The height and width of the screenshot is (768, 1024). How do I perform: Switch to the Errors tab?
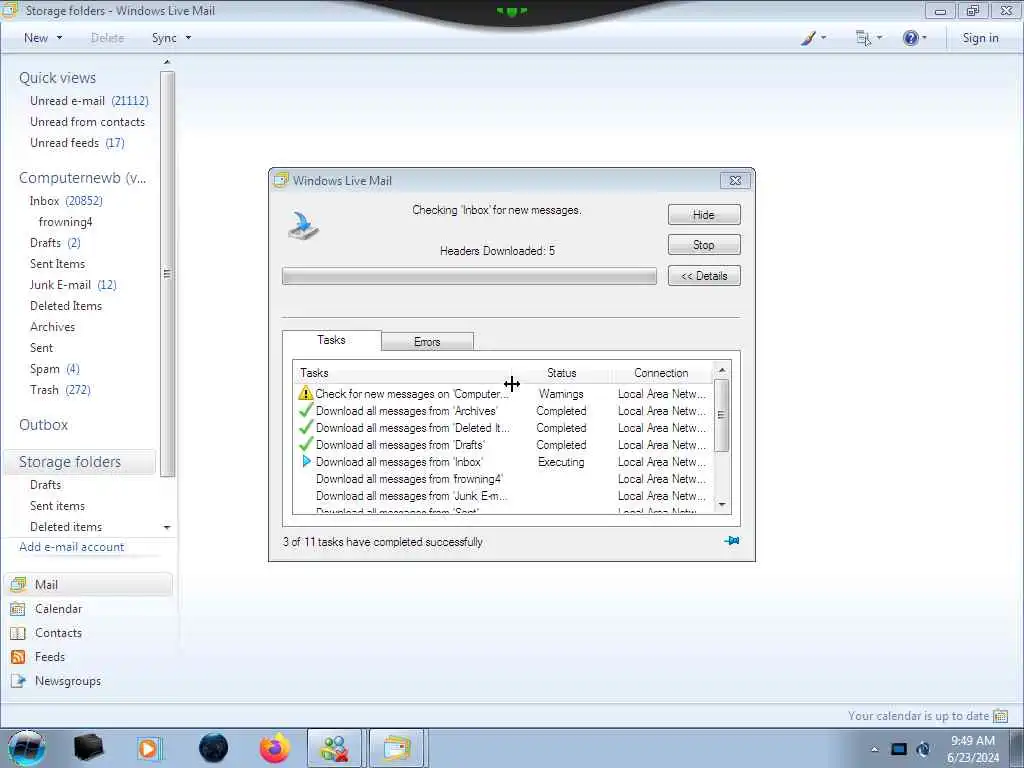pos(427,342)
